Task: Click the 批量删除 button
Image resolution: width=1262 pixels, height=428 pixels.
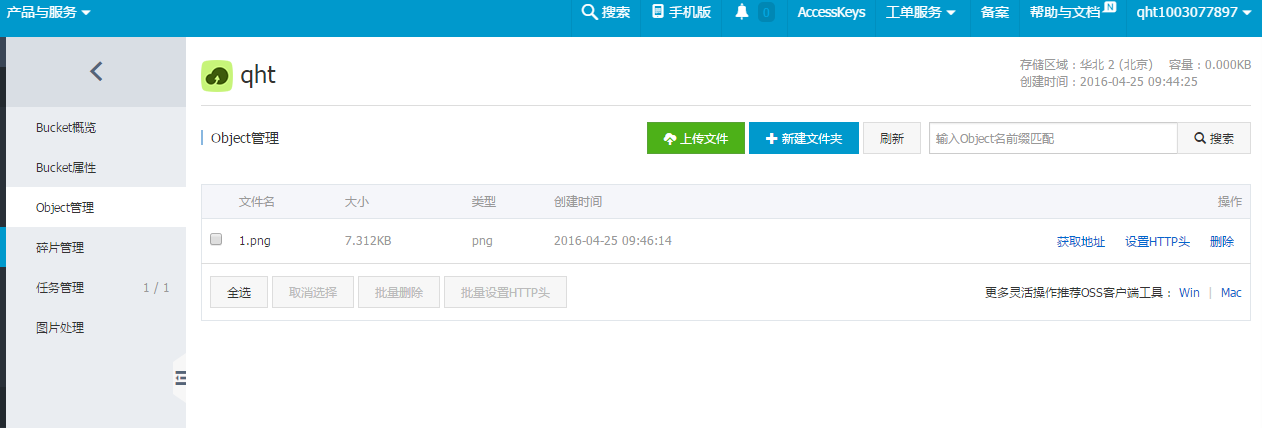Action: pyautogui.click(x=399, y=293)
